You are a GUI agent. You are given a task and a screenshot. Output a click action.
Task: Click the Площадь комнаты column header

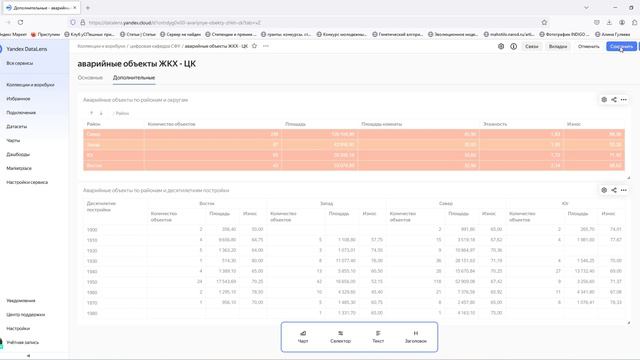click(382, 124)
